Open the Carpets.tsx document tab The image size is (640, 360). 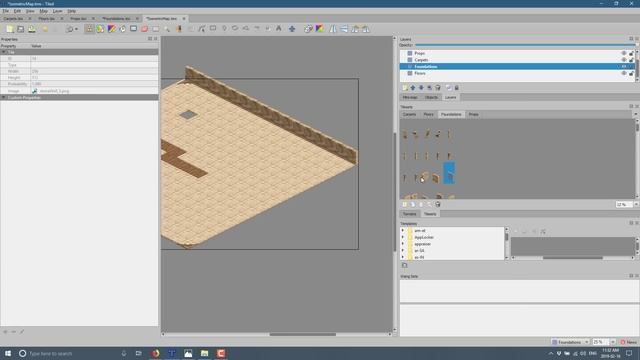point(13,19)
